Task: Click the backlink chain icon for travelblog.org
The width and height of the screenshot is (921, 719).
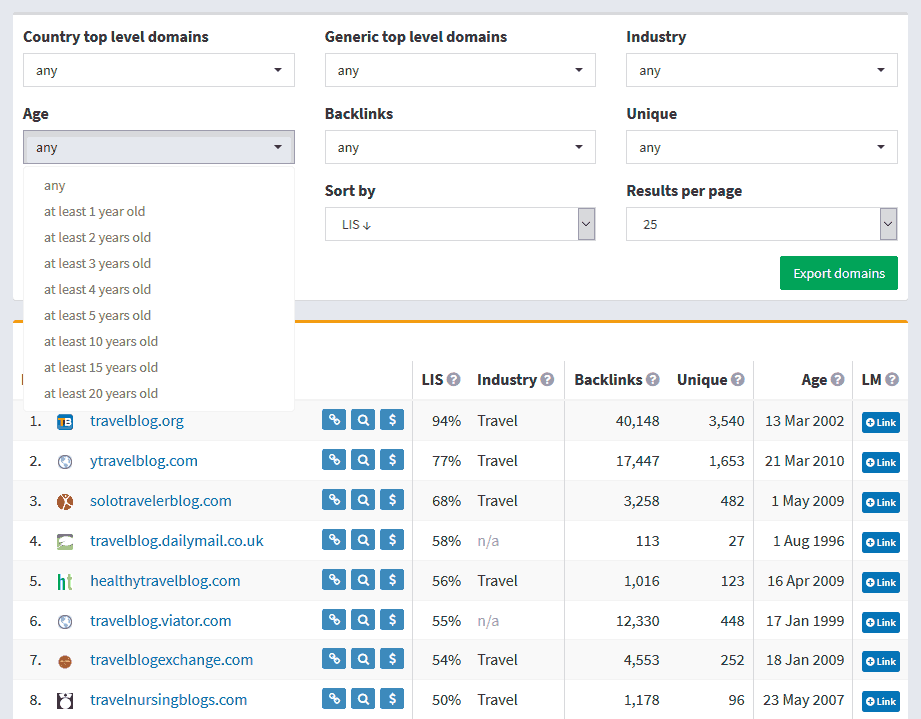Action: (x=333, y=420)
